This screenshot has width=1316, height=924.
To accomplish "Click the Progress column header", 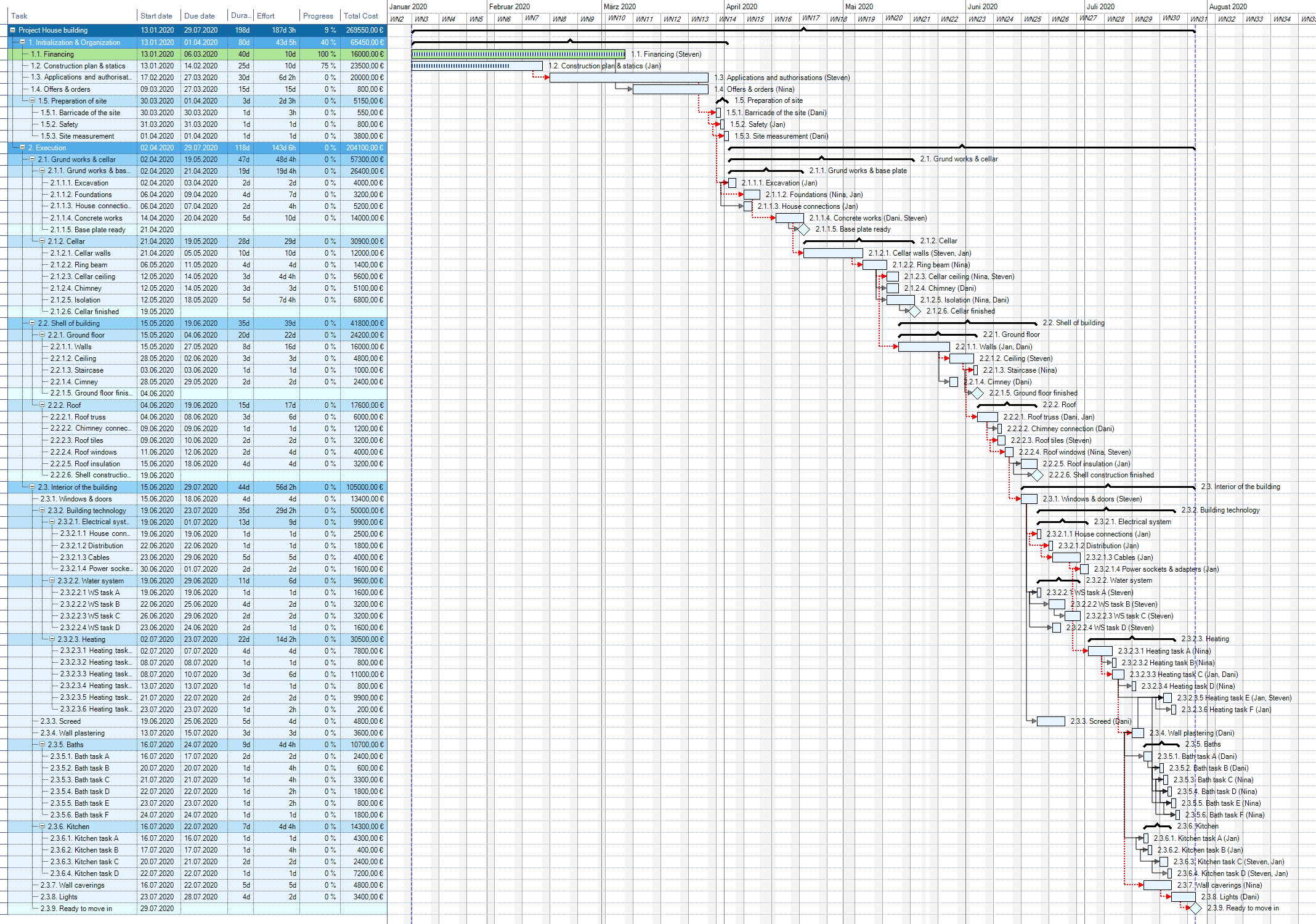I will coord(318,16).
